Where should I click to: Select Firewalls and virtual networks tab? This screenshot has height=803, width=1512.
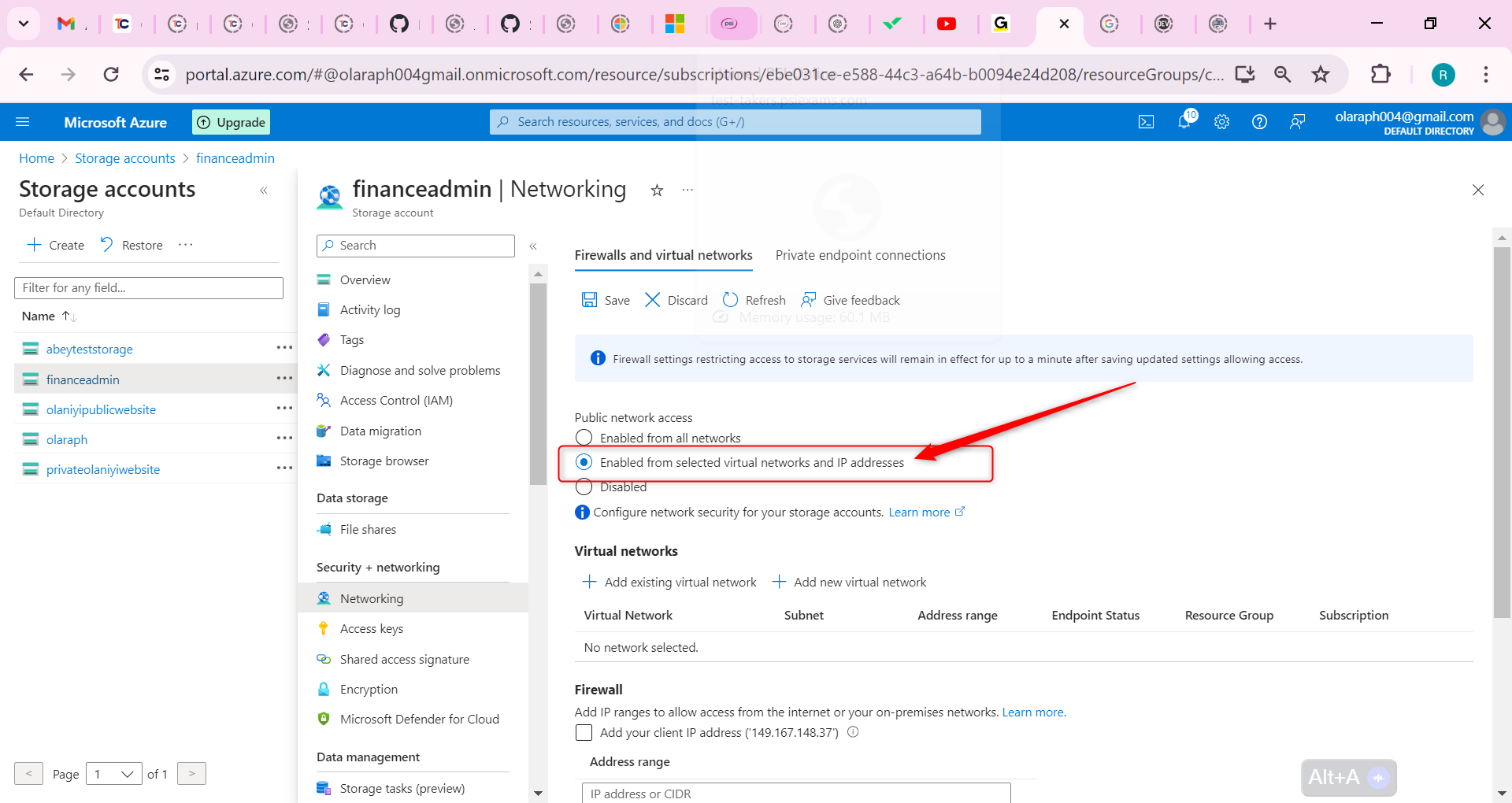[663, 255]
